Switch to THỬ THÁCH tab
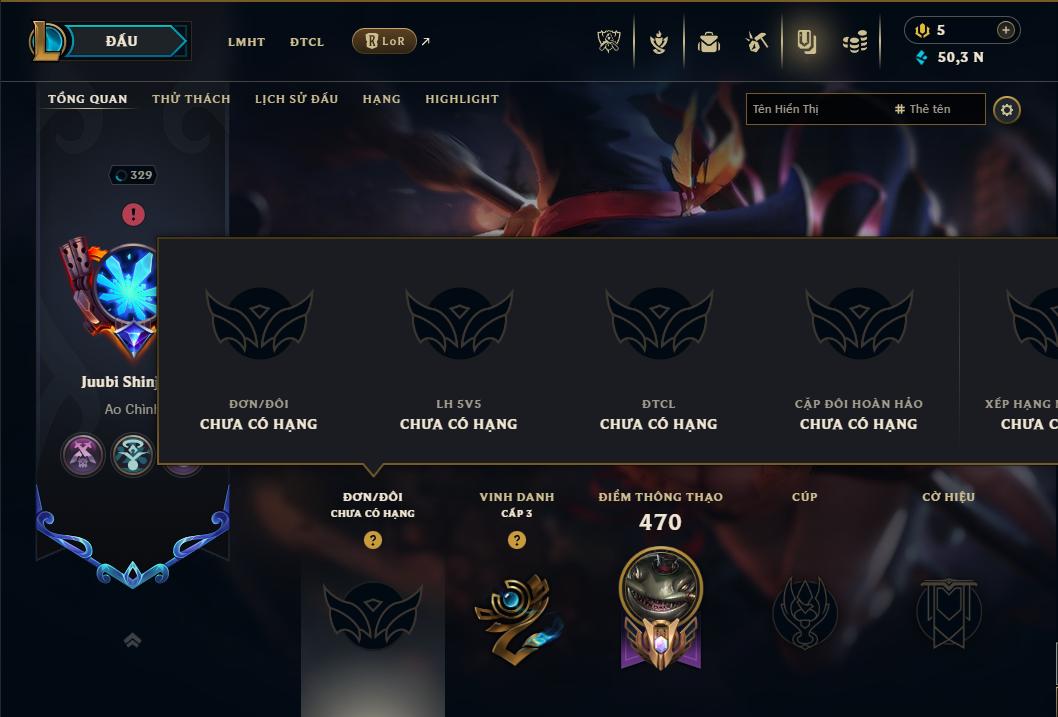 191,99
